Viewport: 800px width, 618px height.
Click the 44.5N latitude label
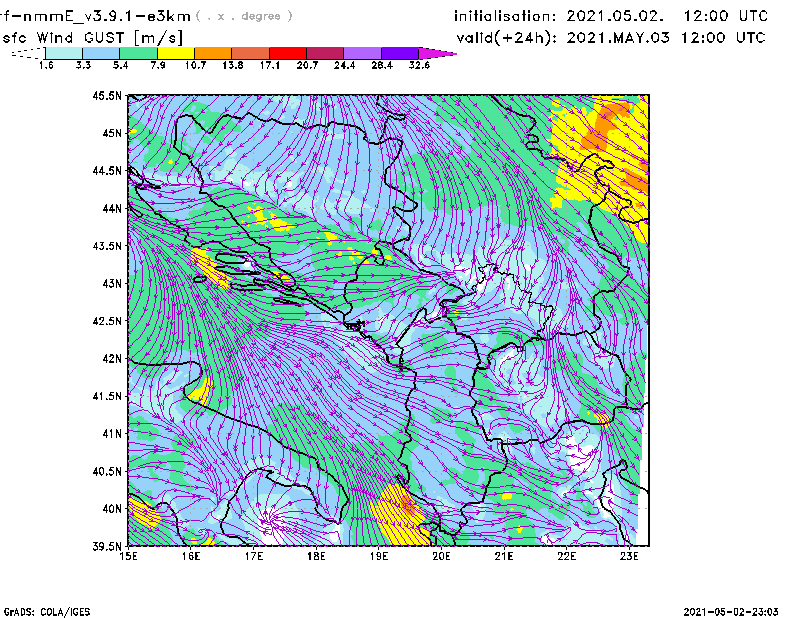pyautogui.click(x=107, y=170)
